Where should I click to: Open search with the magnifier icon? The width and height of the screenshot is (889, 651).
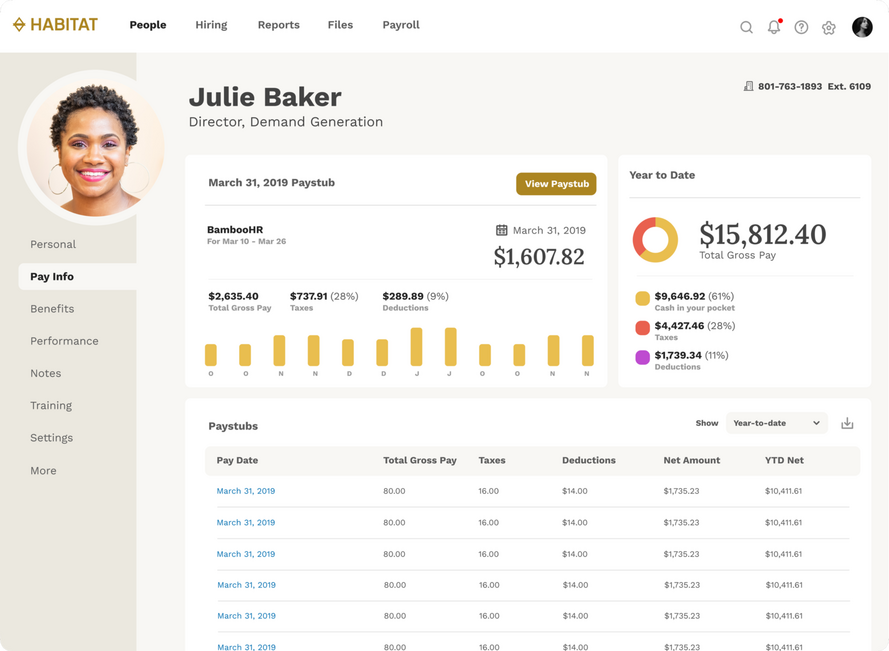[x=746, y=28]
